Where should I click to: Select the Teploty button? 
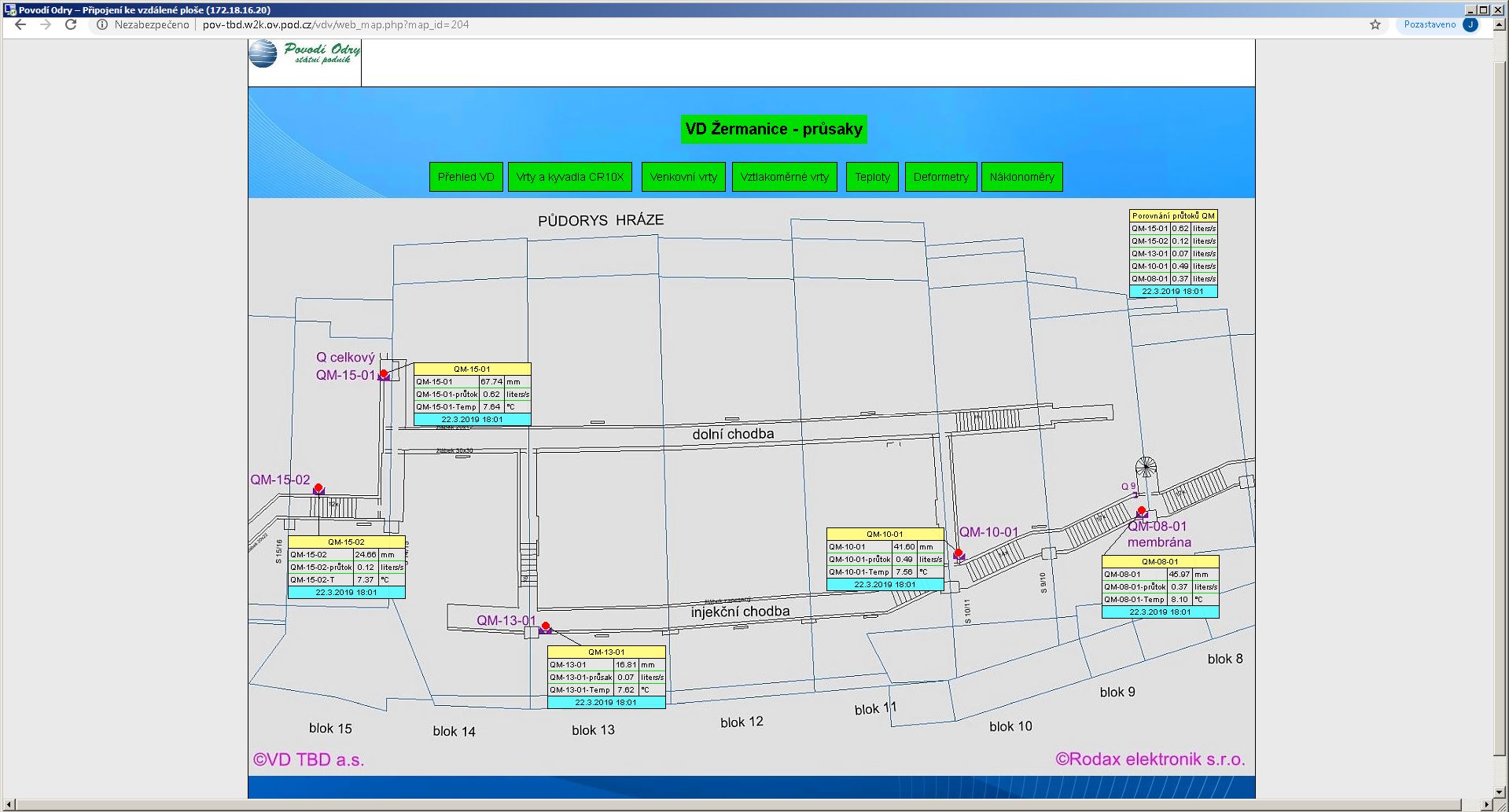point(873,177)
